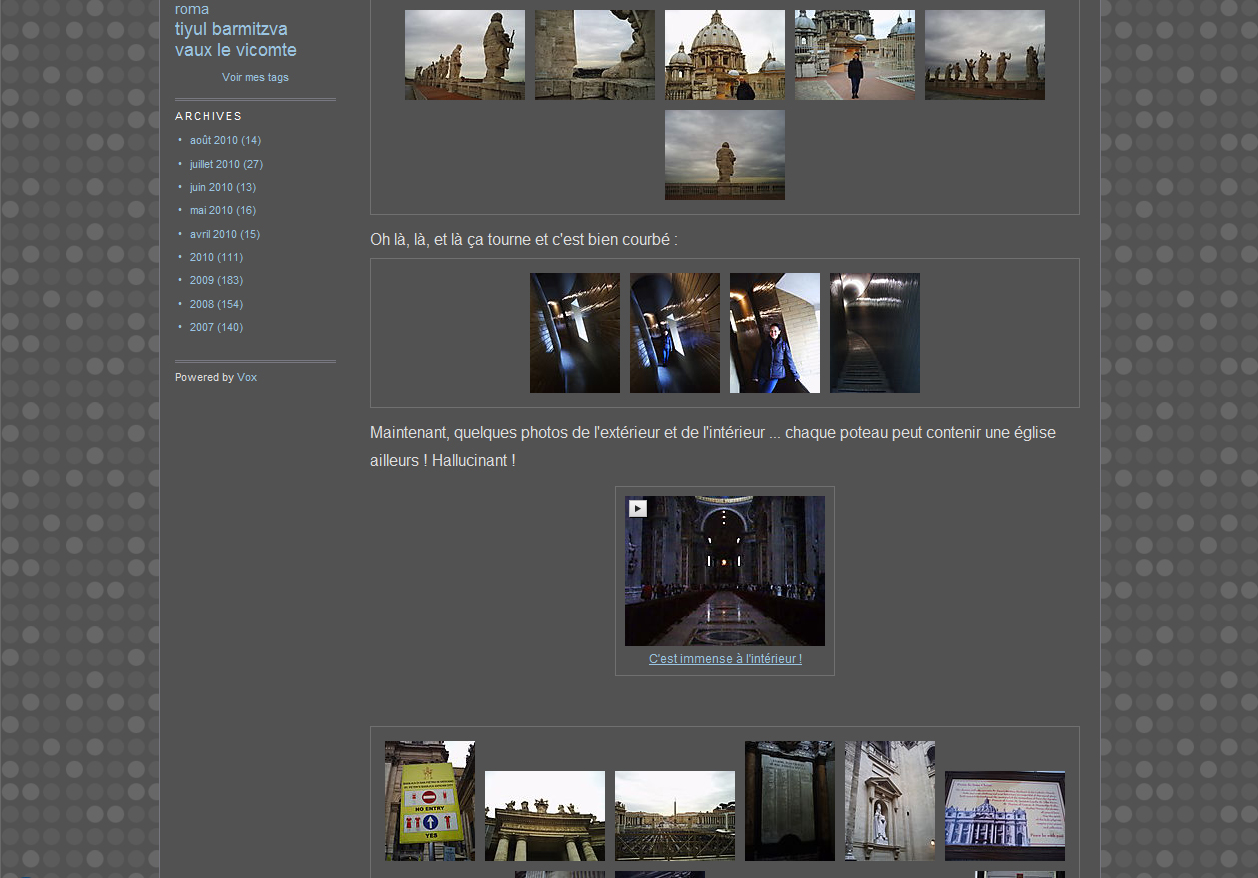This screenshot has width=1258, height=878.
Task: Open the 'C'est immense à l'intérieur !' link
Action: pyautogui.click(x=725, y=659)
